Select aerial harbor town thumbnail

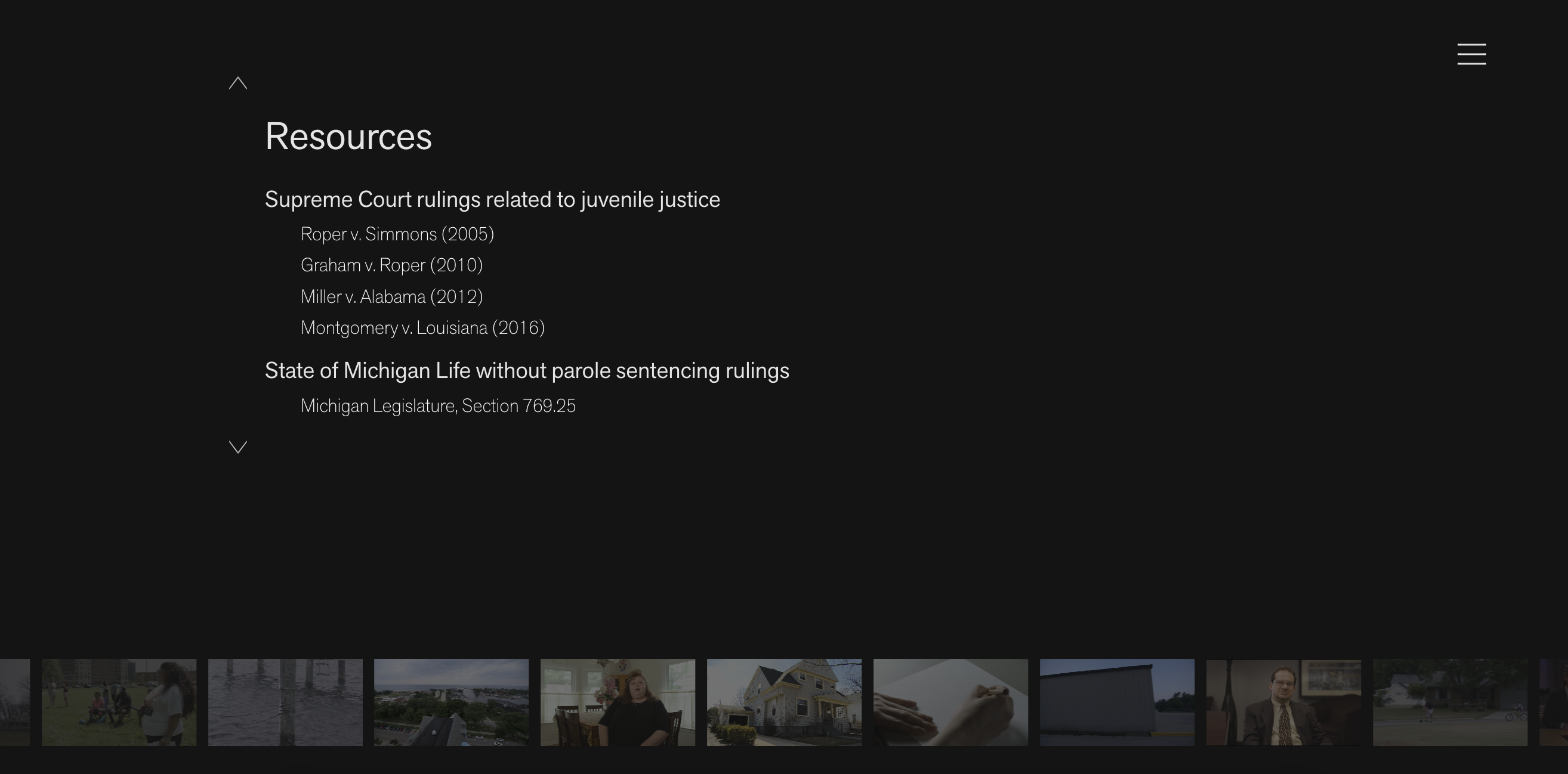pos(451,702)
